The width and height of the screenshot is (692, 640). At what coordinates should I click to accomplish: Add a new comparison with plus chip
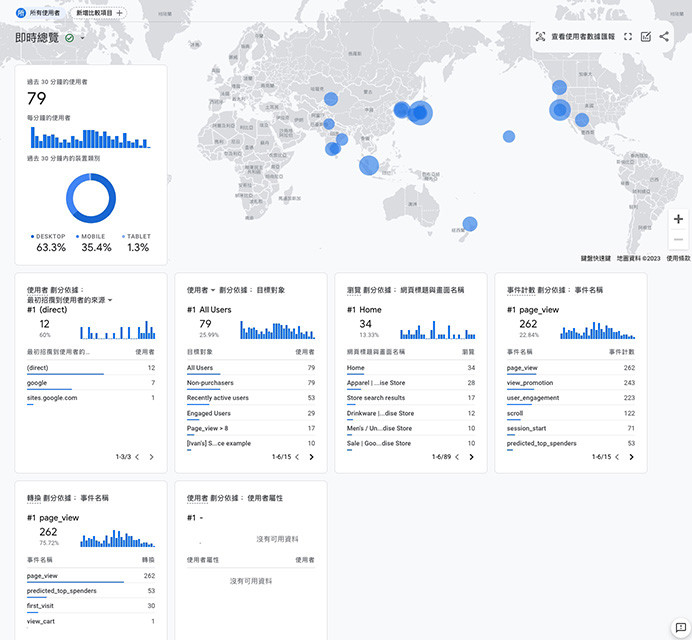(x=98, y=13)
